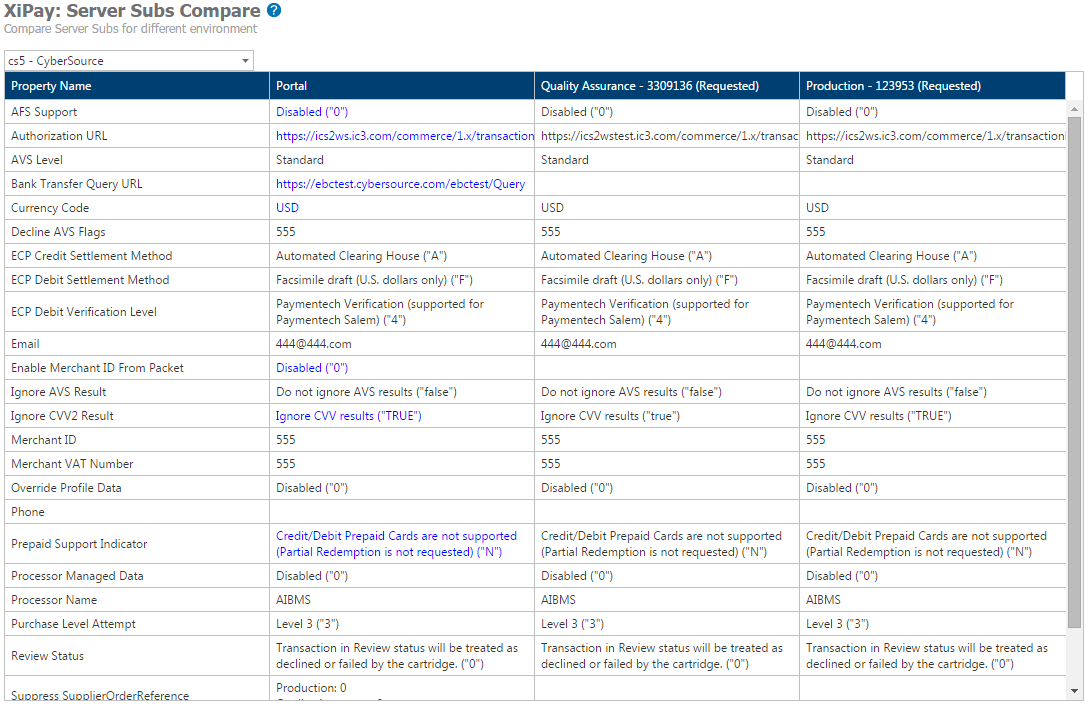Screen dimensions: 1088x704
Task: Click the scrollbar up arrow of the table
Action: click(x=1074, y=108)
